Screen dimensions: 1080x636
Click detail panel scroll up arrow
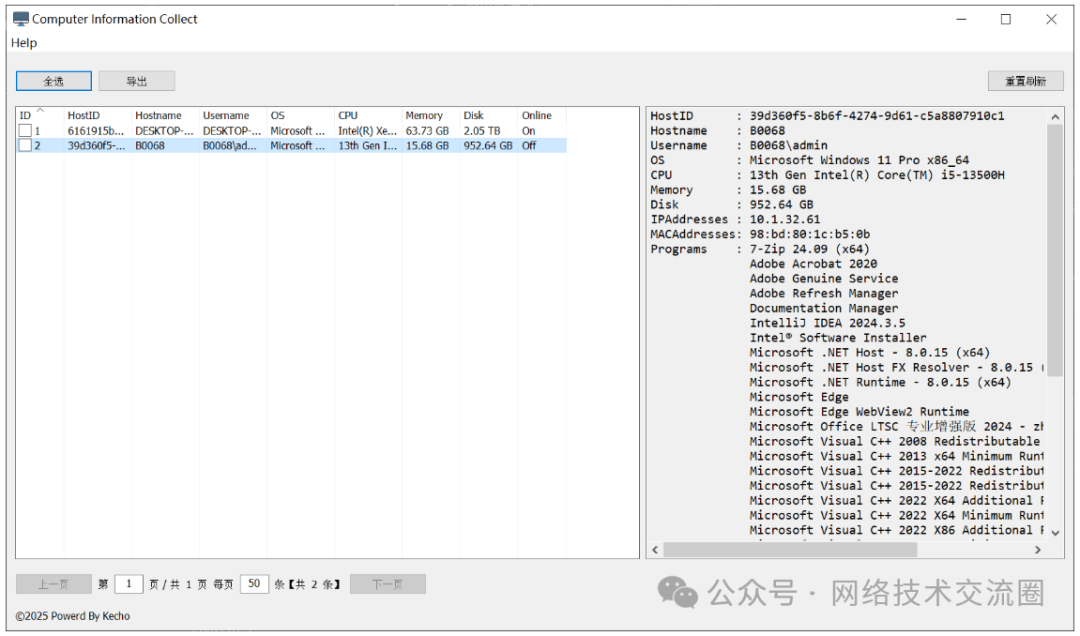[x=1055, y=117]
